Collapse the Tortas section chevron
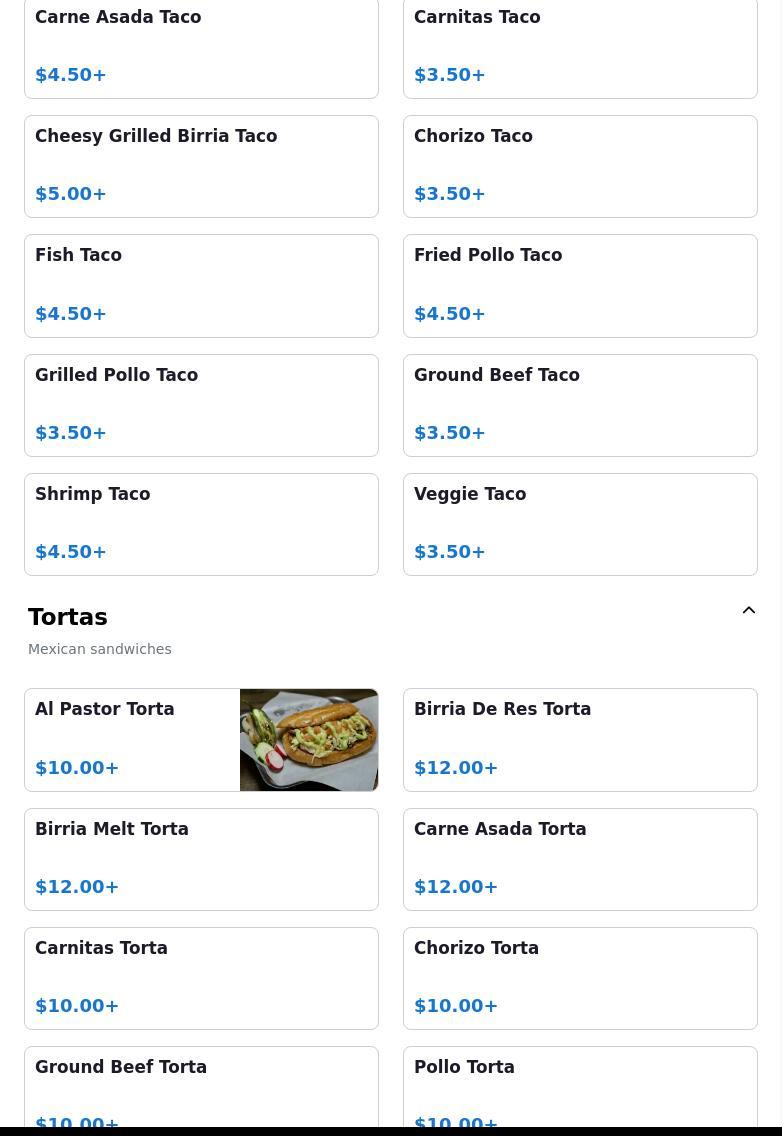Viewport: 782px width, 1136px height. (x=749, y=610)
